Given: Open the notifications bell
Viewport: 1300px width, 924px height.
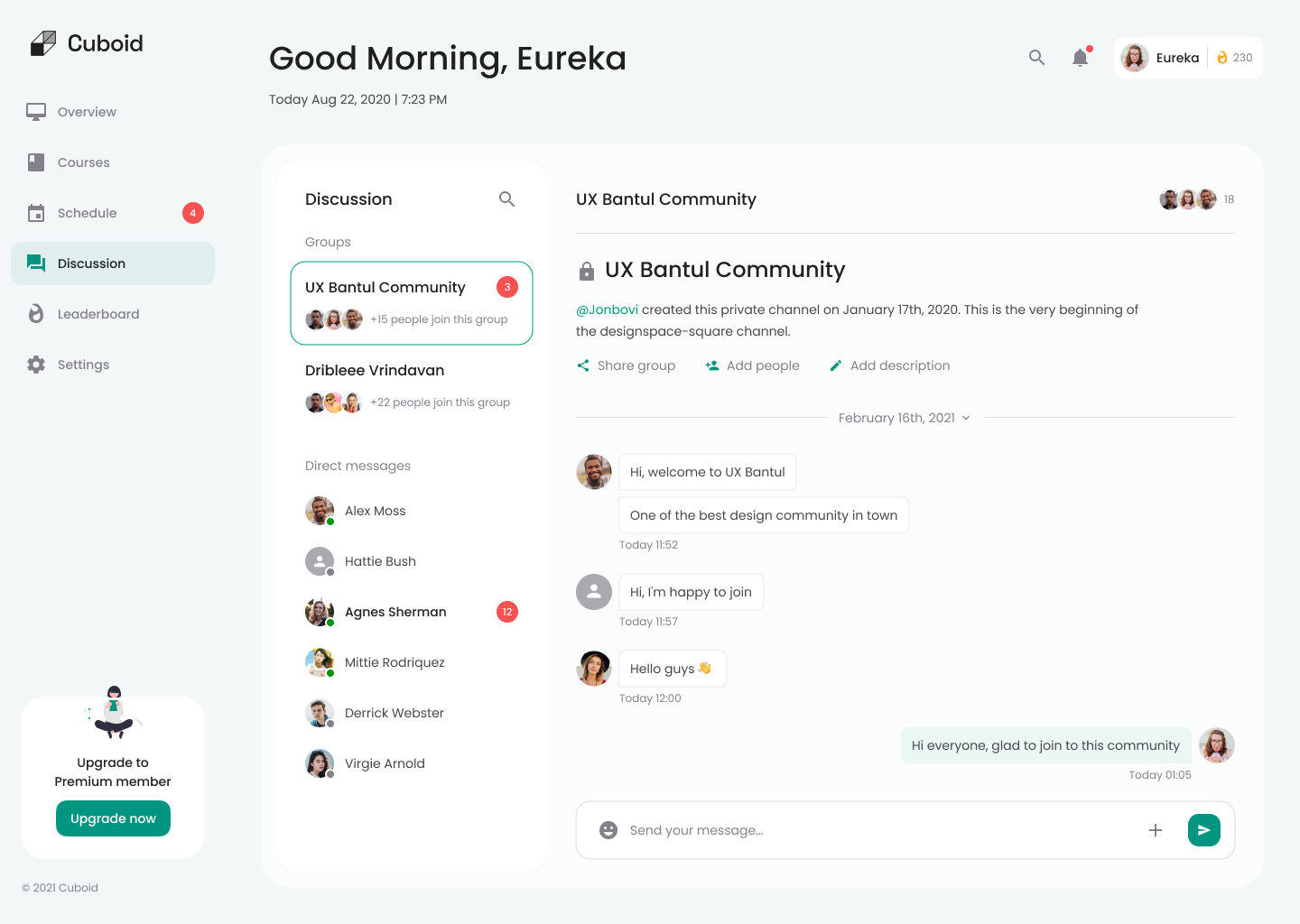Looking at the screenshot, I should tap(1080, 58).
